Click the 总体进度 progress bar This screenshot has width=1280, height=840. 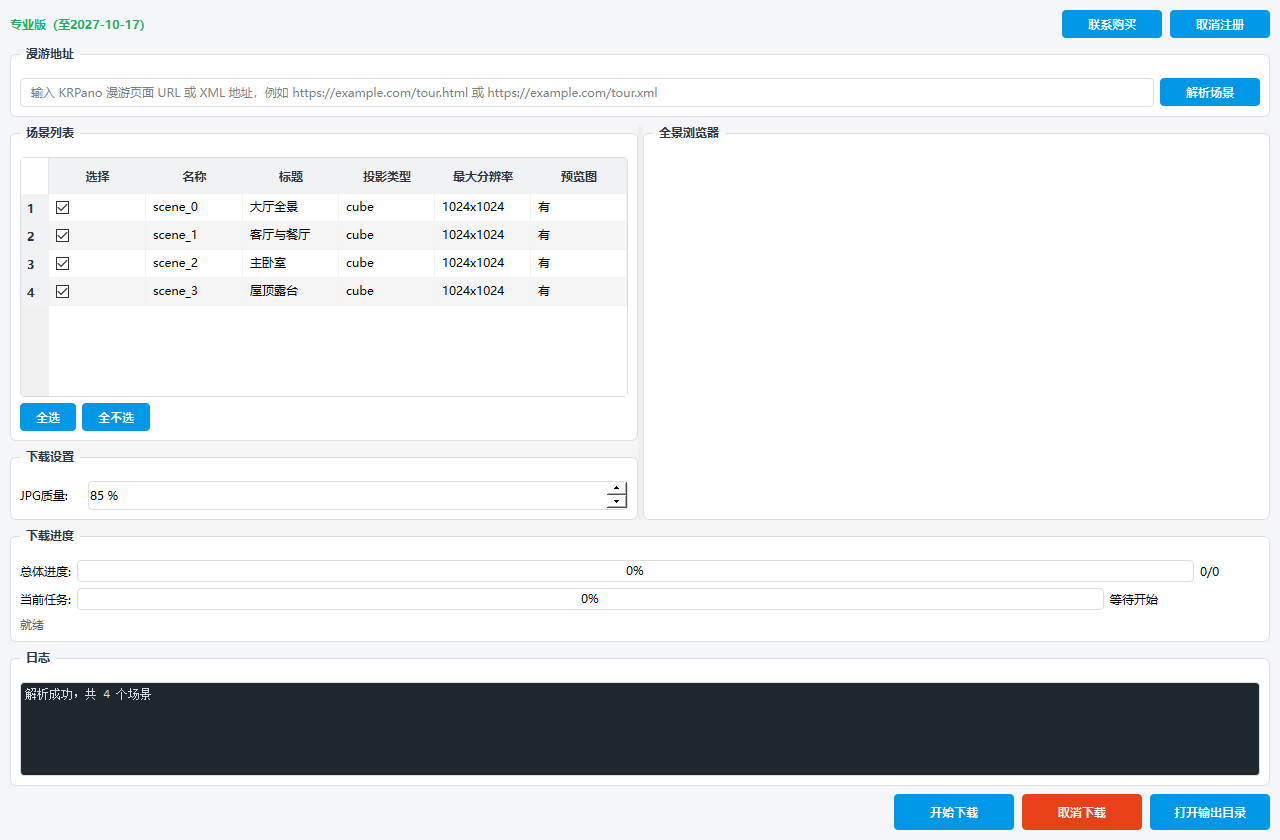click(x=635, y=571)
